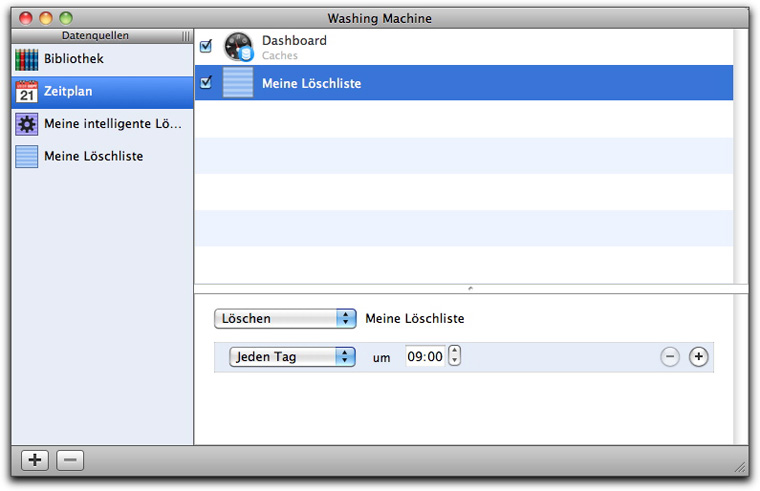Select Bibliothek in the sidebar
Viewport: 760px width, 491px height.
[102, 60]
